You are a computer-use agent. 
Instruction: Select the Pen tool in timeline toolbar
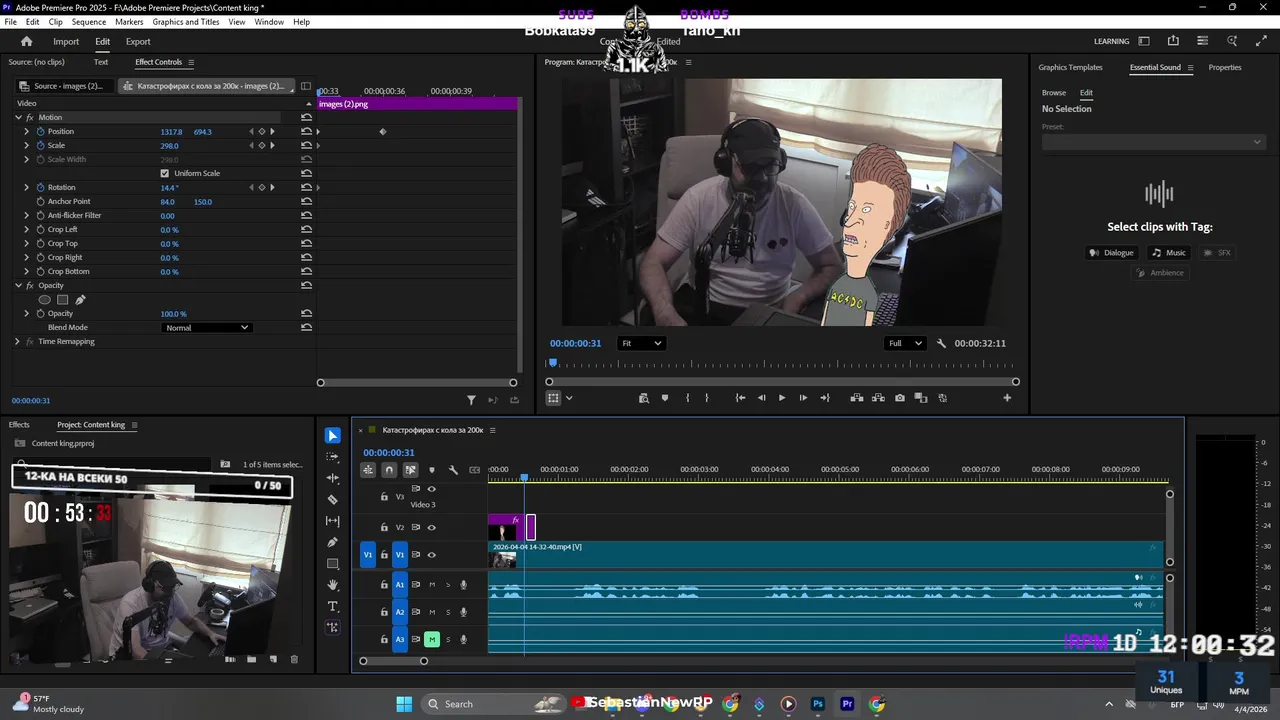pyautogui.click(x=333, y=542)
